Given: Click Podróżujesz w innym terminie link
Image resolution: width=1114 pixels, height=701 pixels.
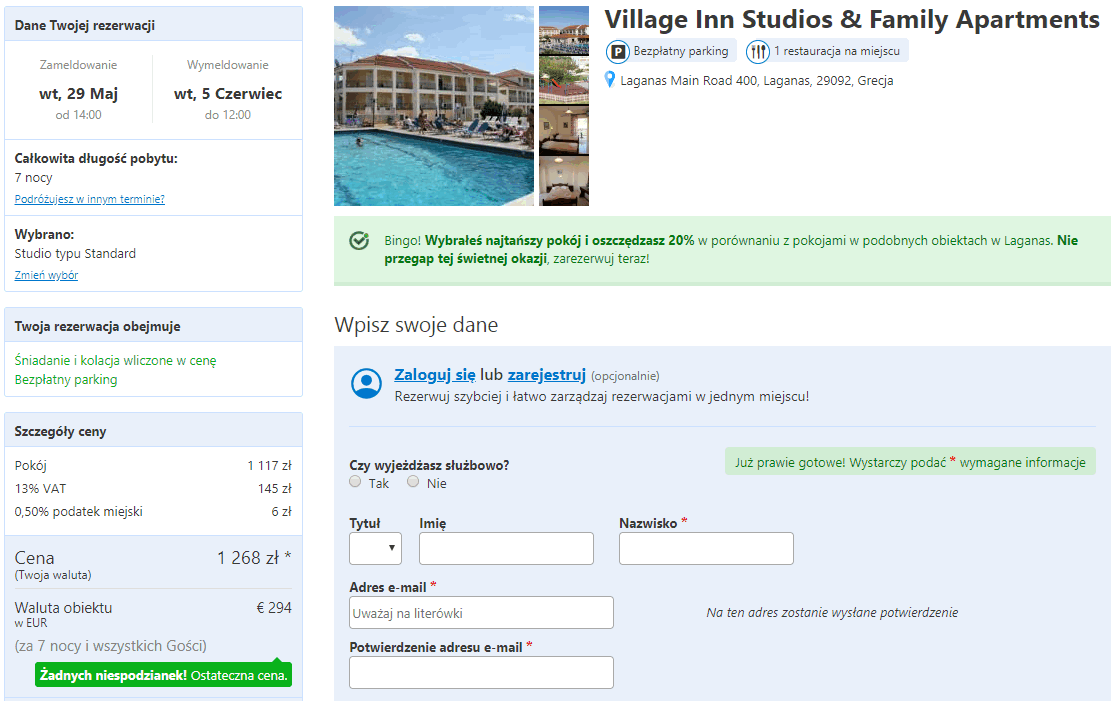Looking at the screenshot, I should (x=90, y=199).
